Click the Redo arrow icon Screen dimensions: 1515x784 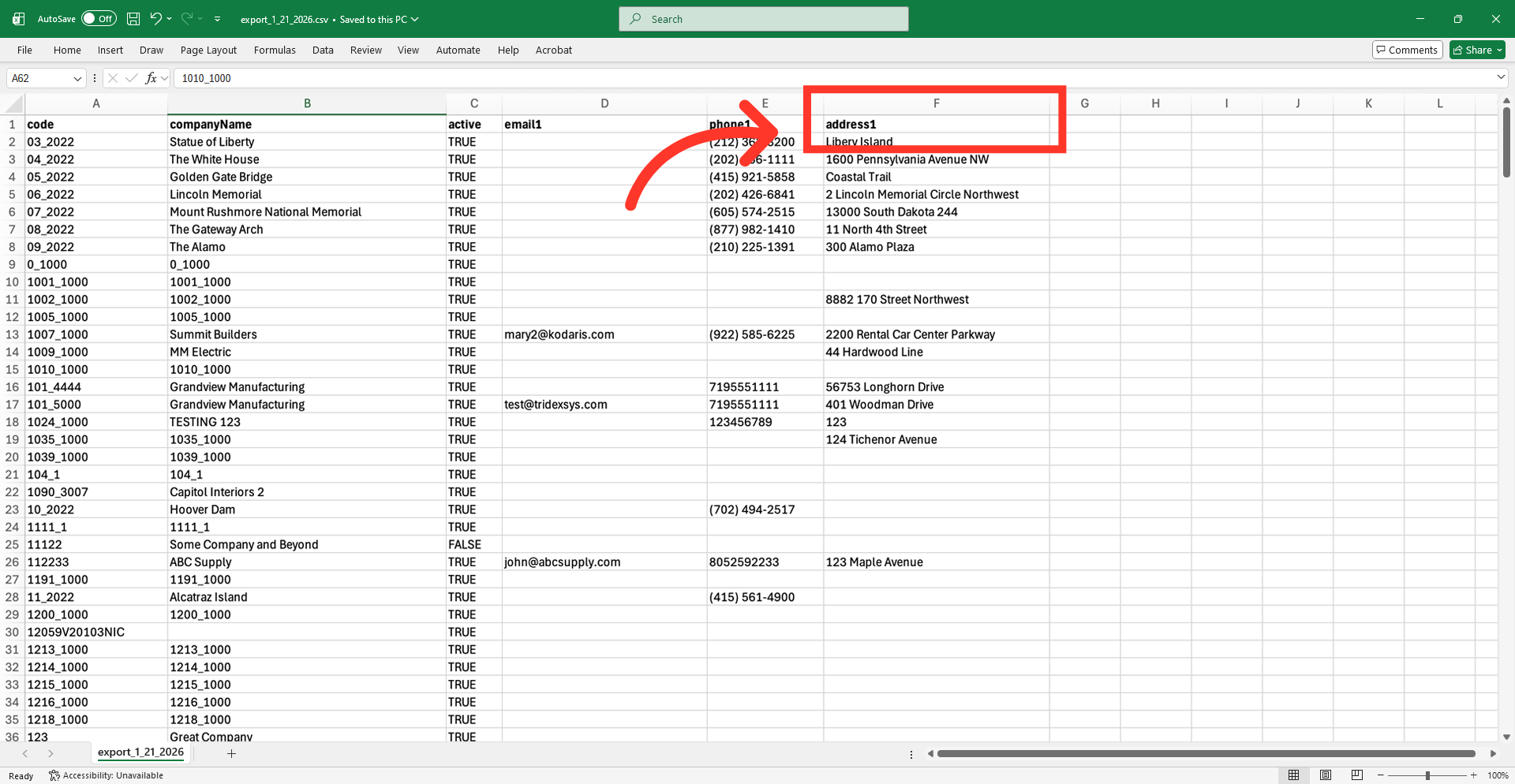187,19
